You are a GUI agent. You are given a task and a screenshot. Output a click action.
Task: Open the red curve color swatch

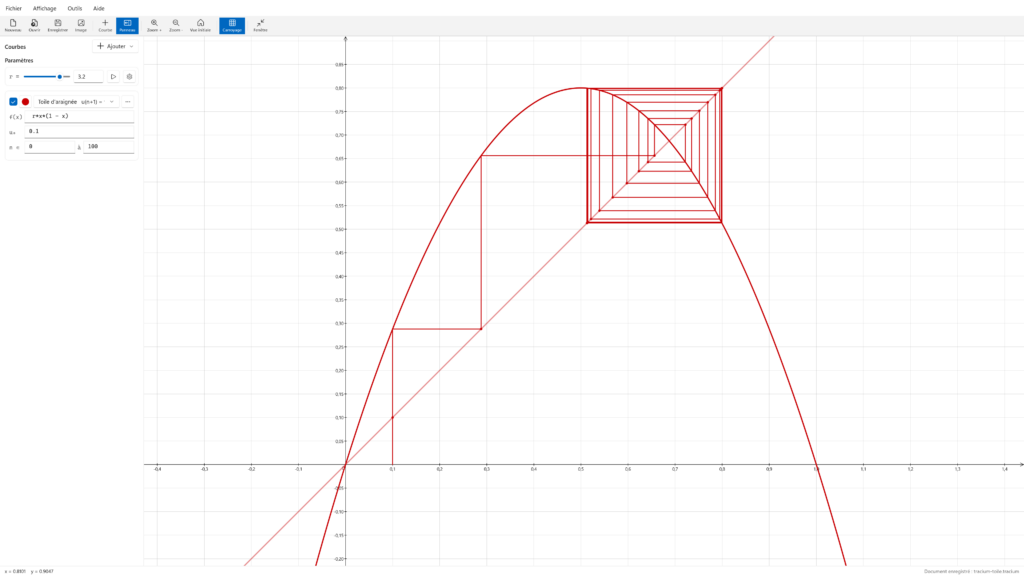pyautogui.click(x=25, y=102)
